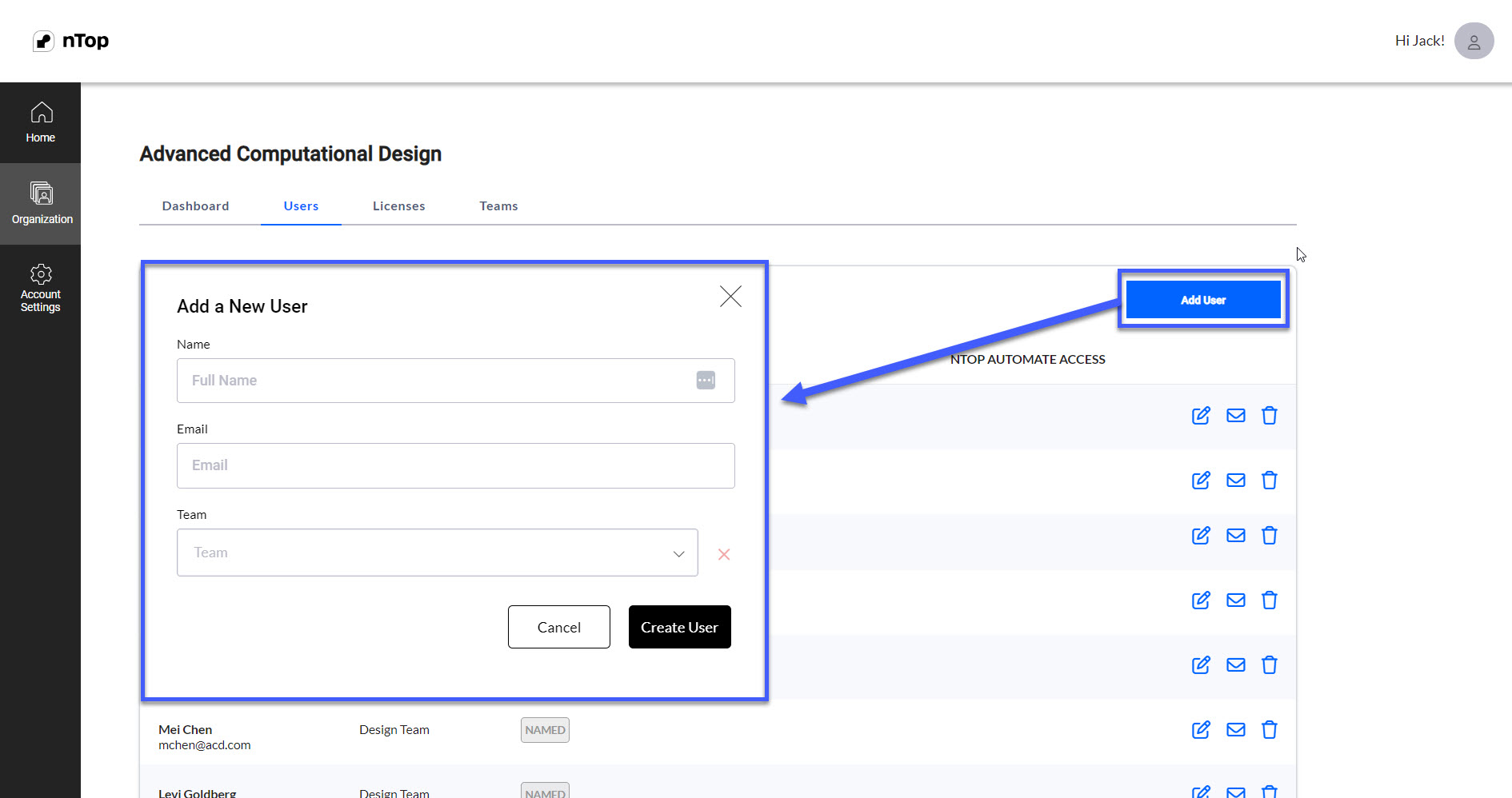
Task: Click the envelope icon in the second user row
Action: (x=1236, y=480)
